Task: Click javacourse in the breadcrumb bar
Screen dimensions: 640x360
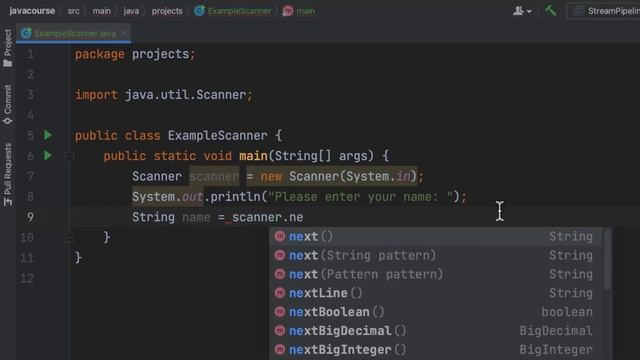Action: click(x=32, y=11)
